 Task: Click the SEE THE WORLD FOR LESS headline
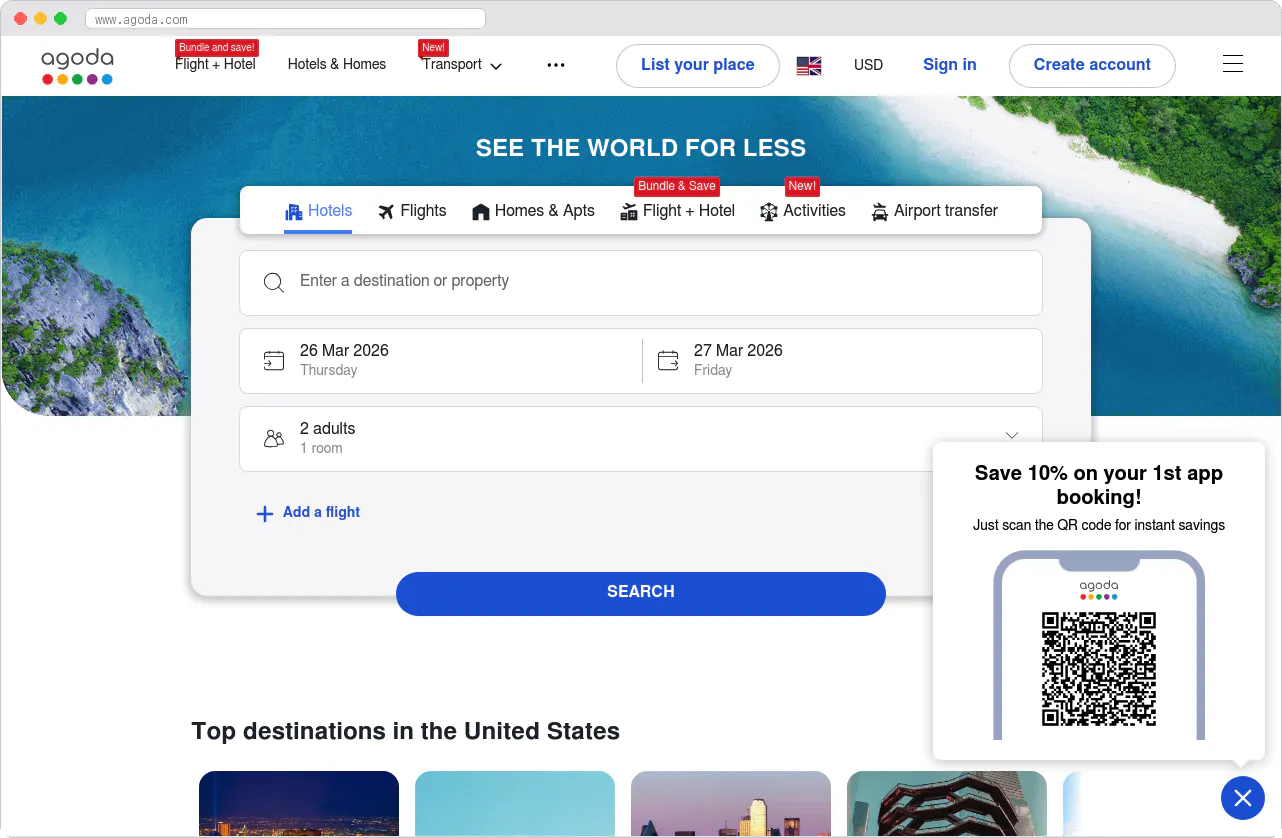(x=641, y=148)
